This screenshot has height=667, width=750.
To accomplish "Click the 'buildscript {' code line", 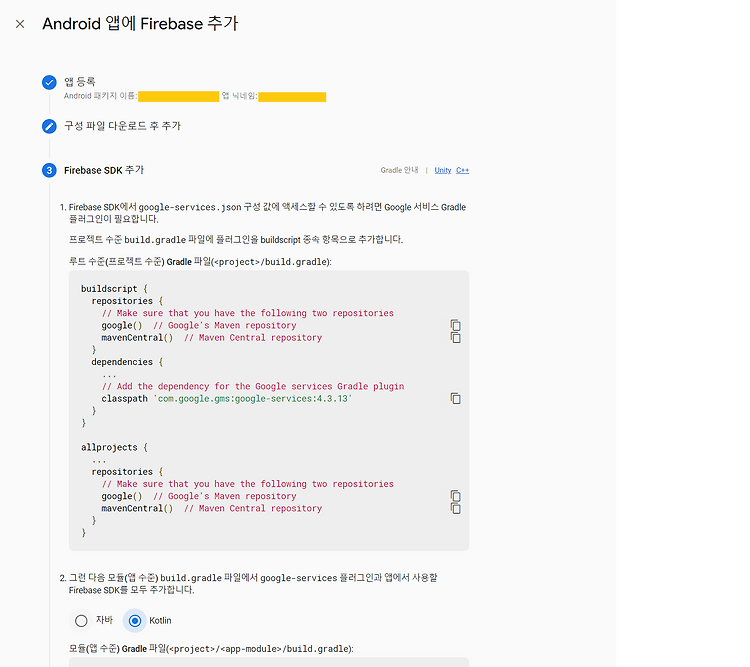I will point(114,289).
